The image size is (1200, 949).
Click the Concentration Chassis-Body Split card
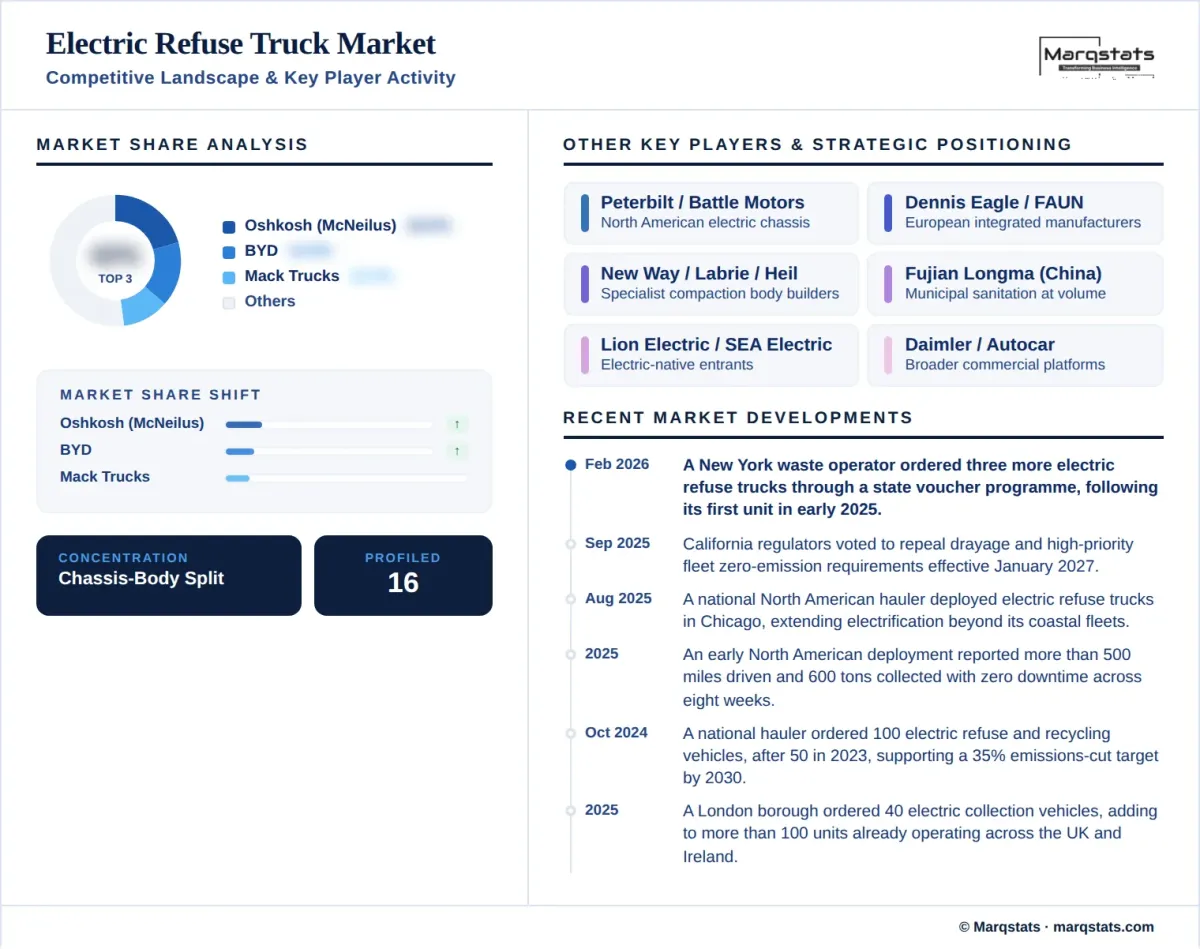(x=168, y=575)
